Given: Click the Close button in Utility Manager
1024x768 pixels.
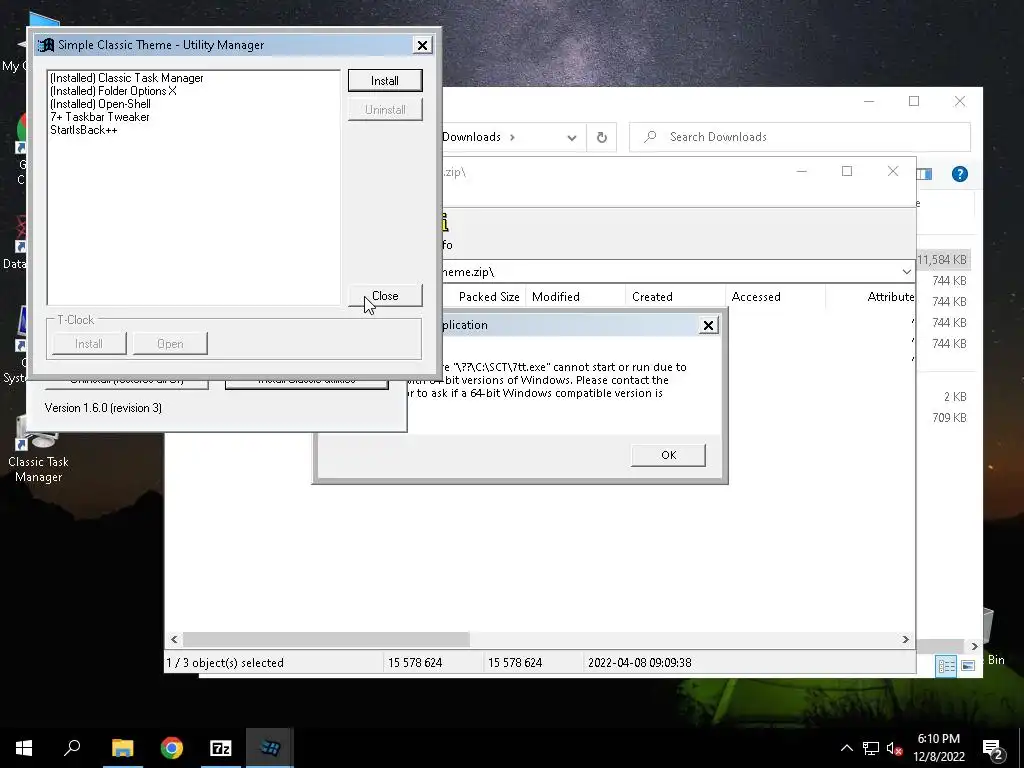Looking at the screenshot, I should (385, 296).
